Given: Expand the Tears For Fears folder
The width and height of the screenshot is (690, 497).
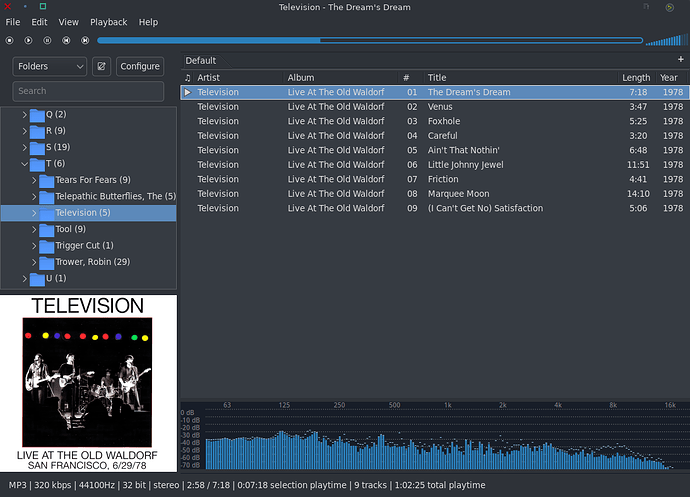Looking at the screenshot, I should coord(34,180).
